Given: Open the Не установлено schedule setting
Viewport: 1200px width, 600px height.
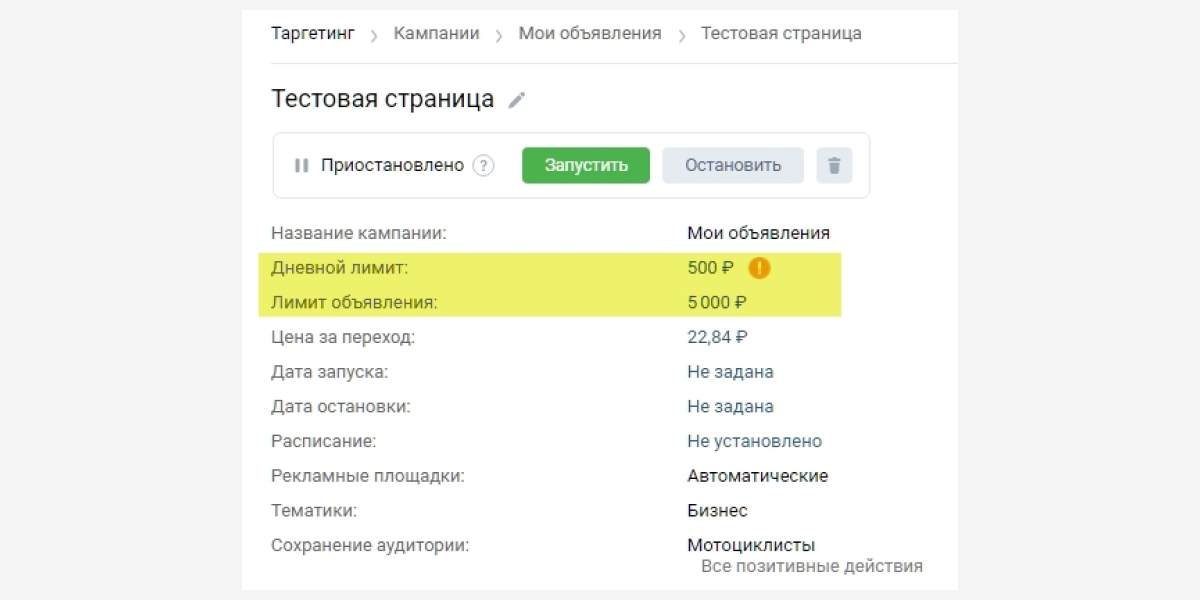Looking at the screenshot, I should (x=754, y=441).
